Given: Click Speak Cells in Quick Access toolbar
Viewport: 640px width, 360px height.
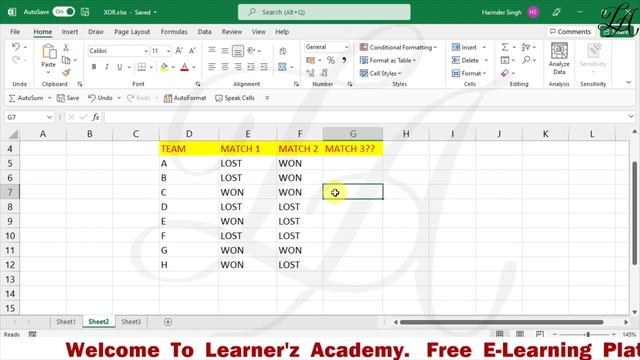Looking at the screenshot, I should 235,98.
